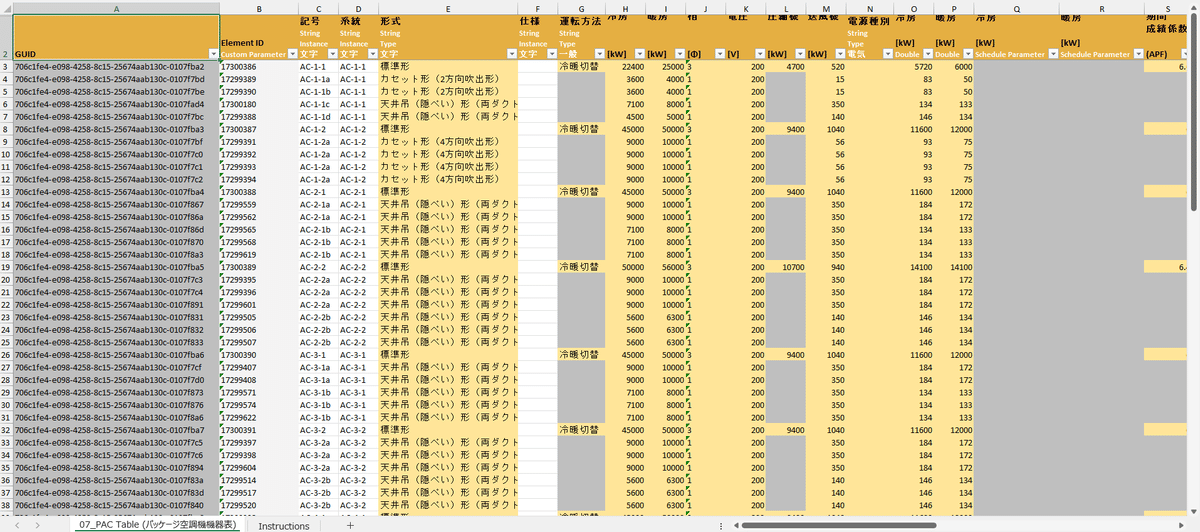Open filter dropdown in column H header
1200x532 pixels.
pos(639,54)
